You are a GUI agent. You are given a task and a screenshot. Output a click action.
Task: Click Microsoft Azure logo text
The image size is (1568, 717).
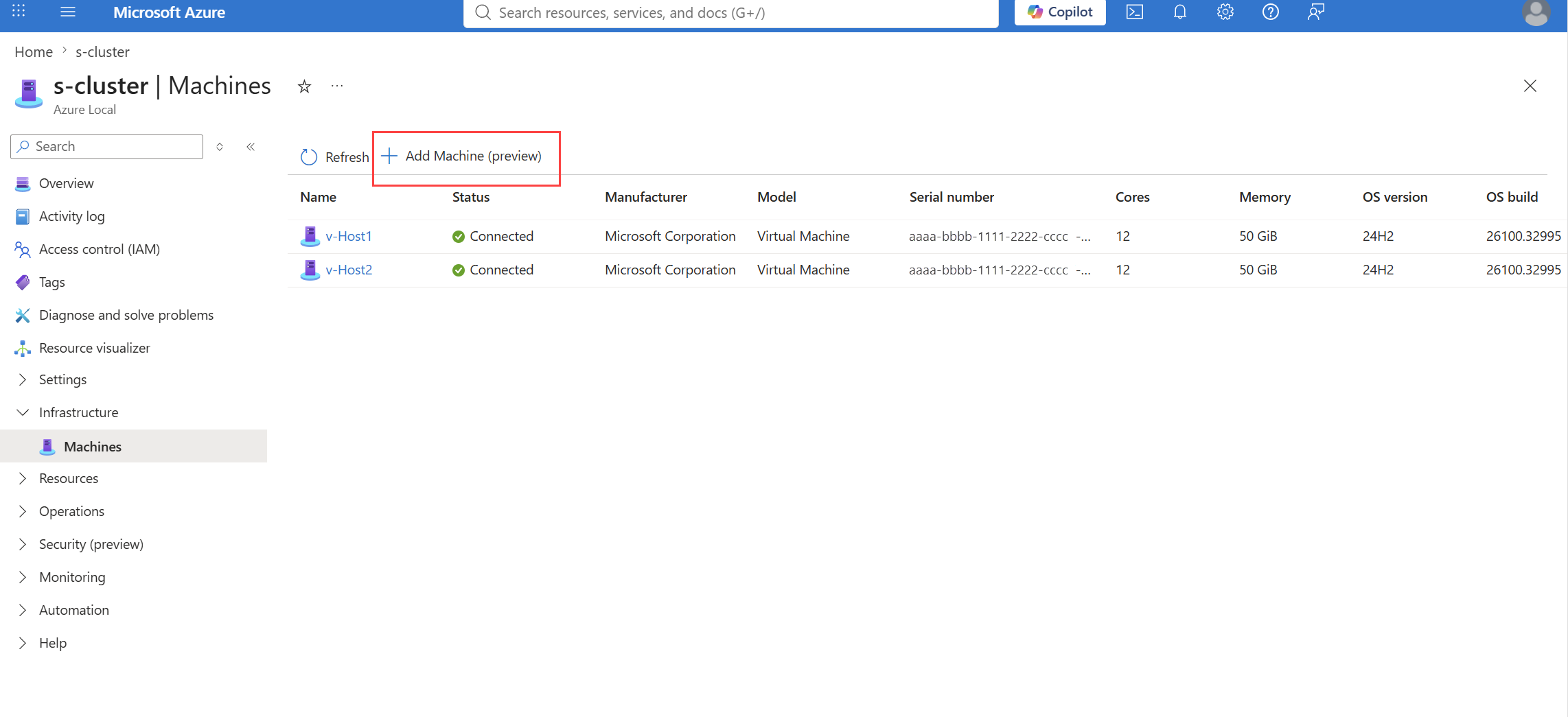[169, 12]
